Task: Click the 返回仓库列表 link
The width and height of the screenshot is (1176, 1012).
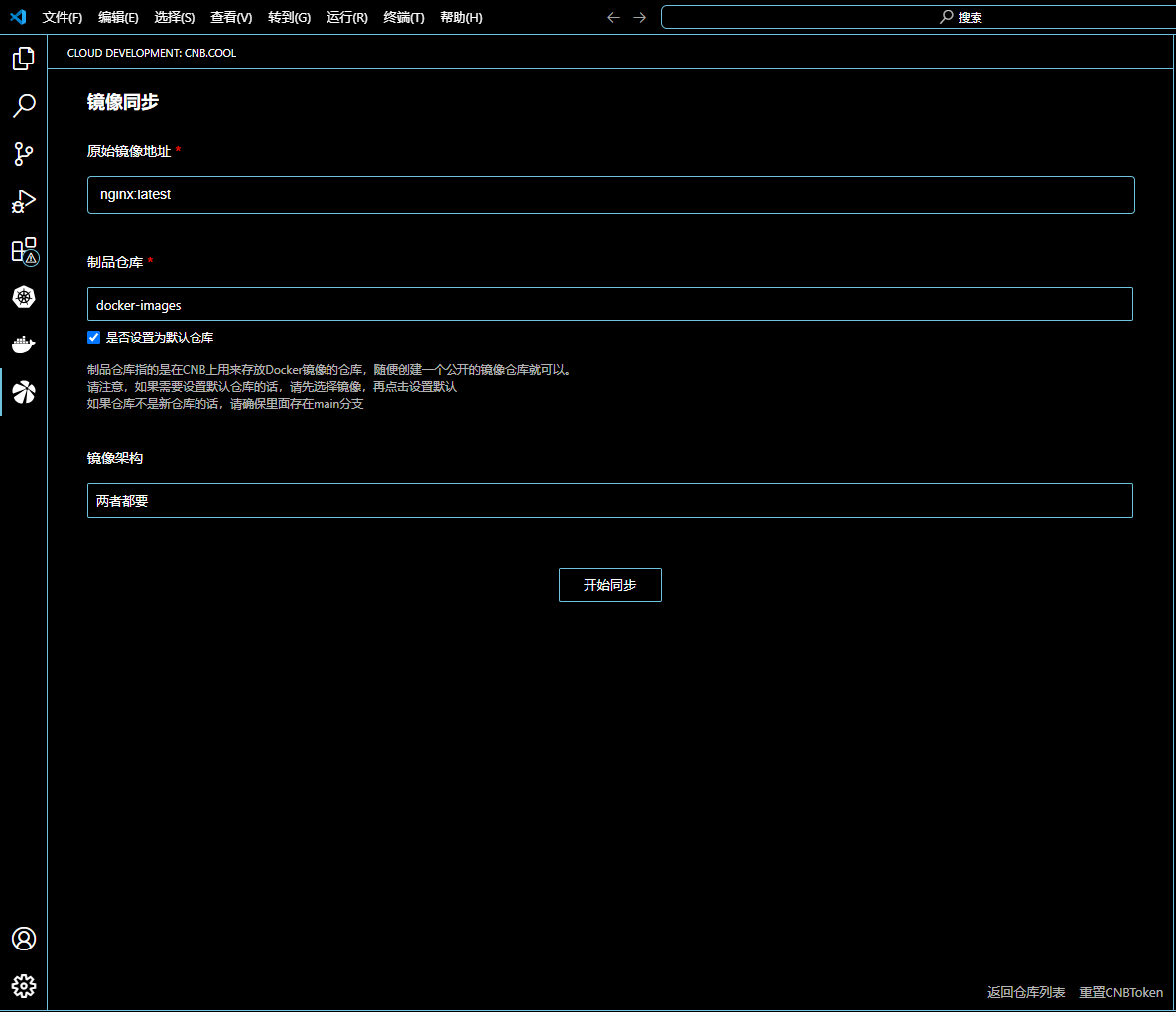Action: coord(1025,992)
